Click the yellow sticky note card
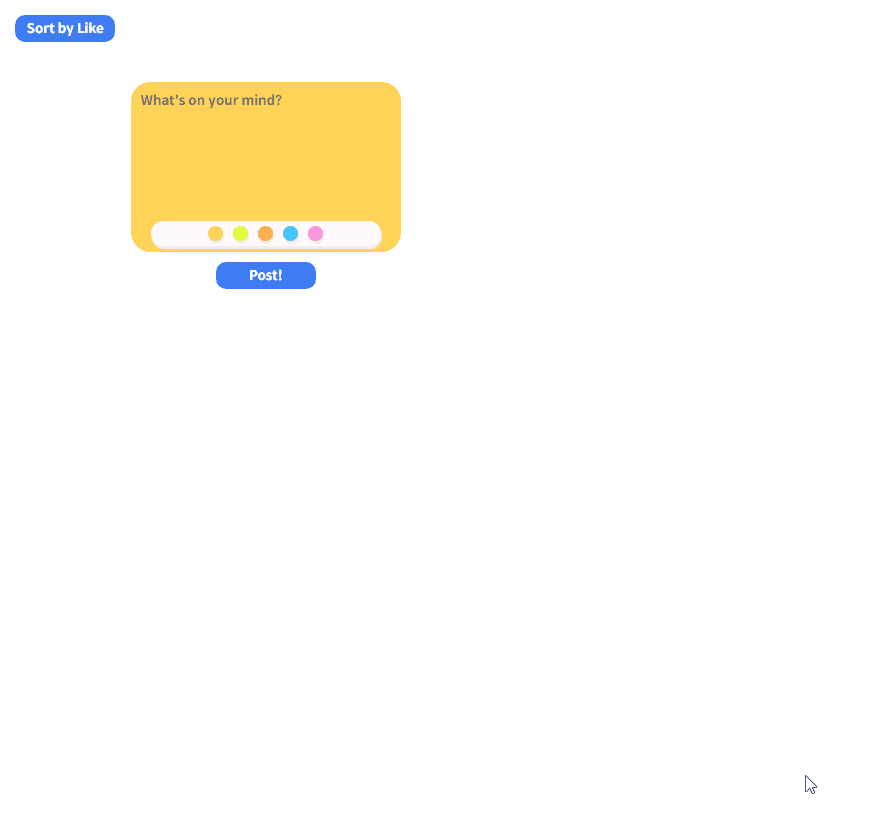 click(x=265, y=165)
